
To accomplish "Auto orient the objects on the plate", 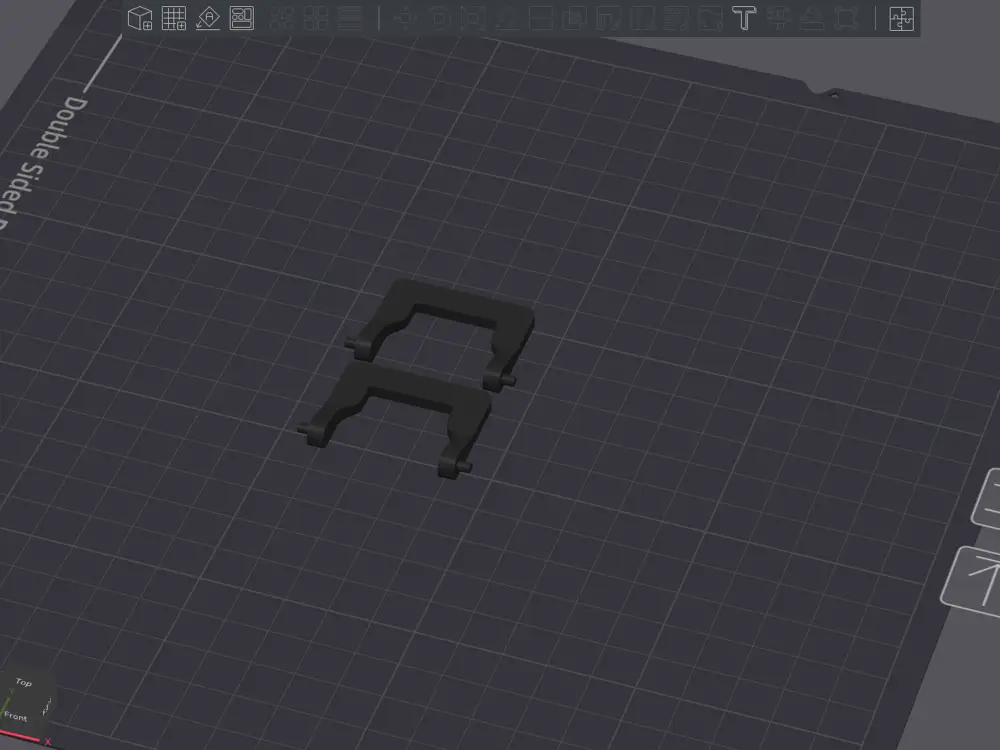I will (x=208, y=18).
